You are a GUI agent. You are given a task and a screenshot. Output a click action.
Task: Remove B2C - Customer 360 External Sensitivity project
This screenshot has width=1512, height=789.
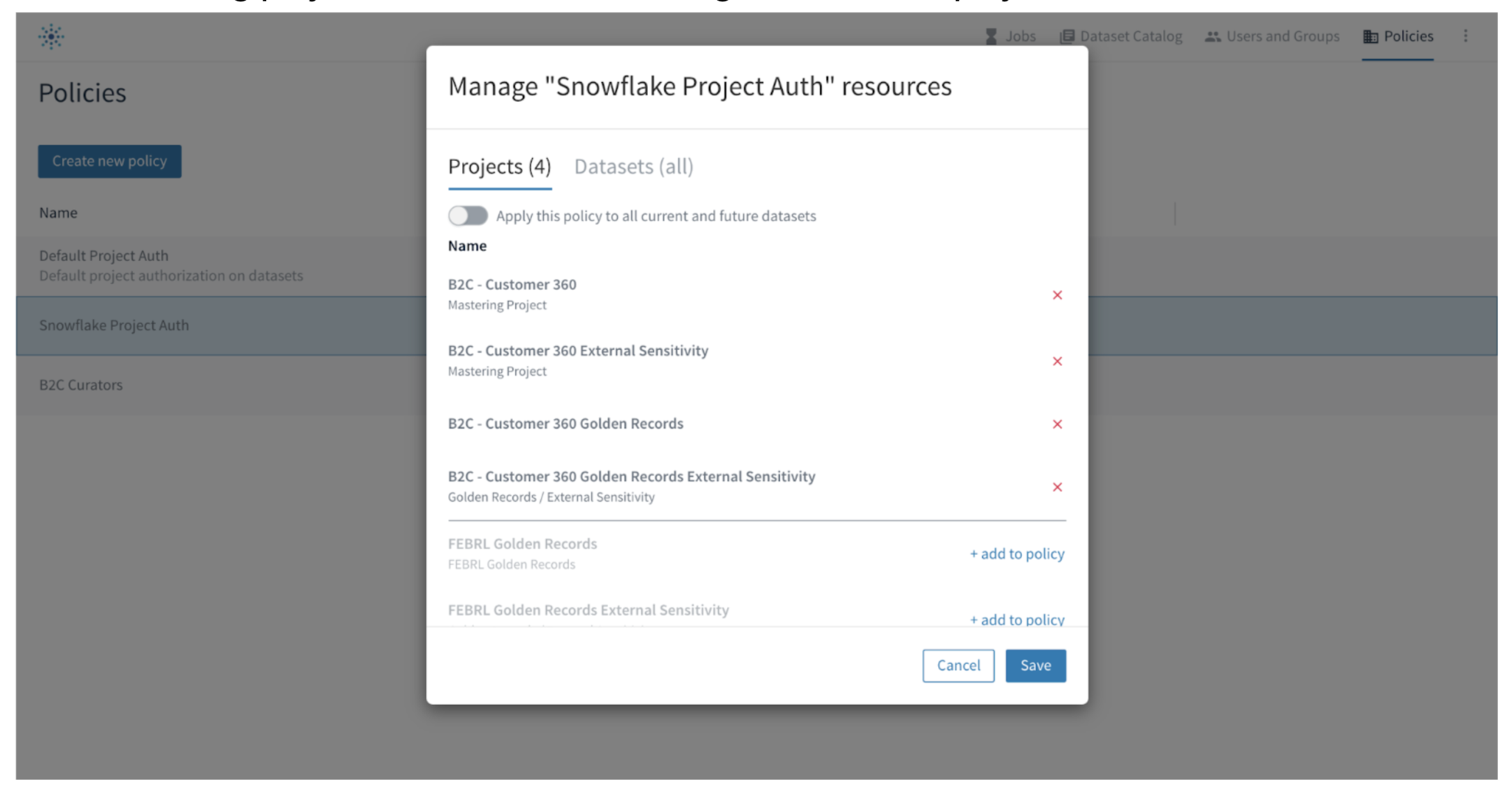(x=1057, y=361)
